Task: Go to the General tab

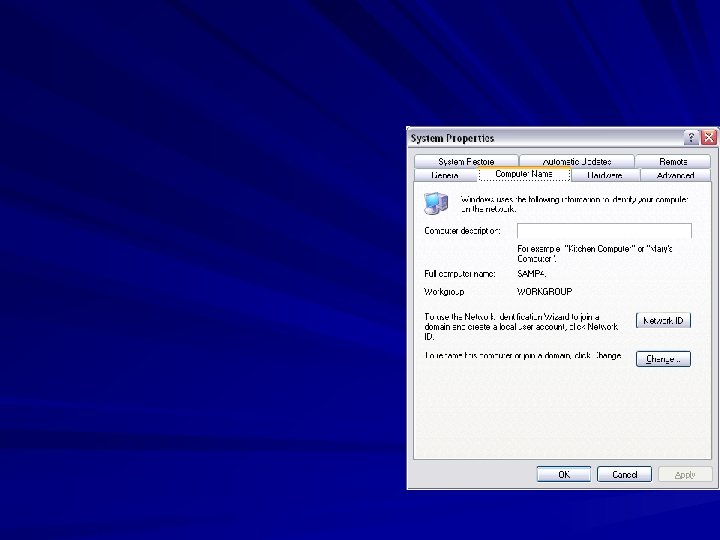Action: 445,175
